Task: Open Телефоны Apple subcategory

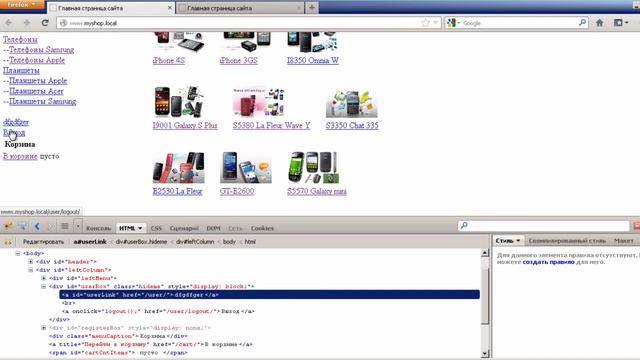Action: point(37,60)
